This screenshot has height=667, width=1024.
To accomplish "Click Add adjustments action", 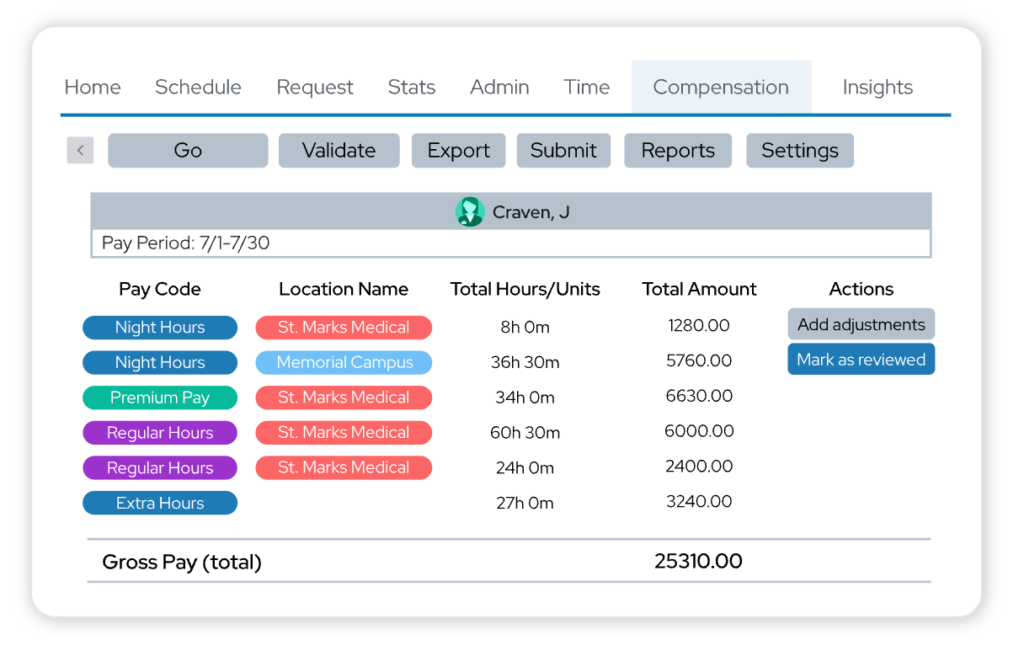I will (861, 324).
